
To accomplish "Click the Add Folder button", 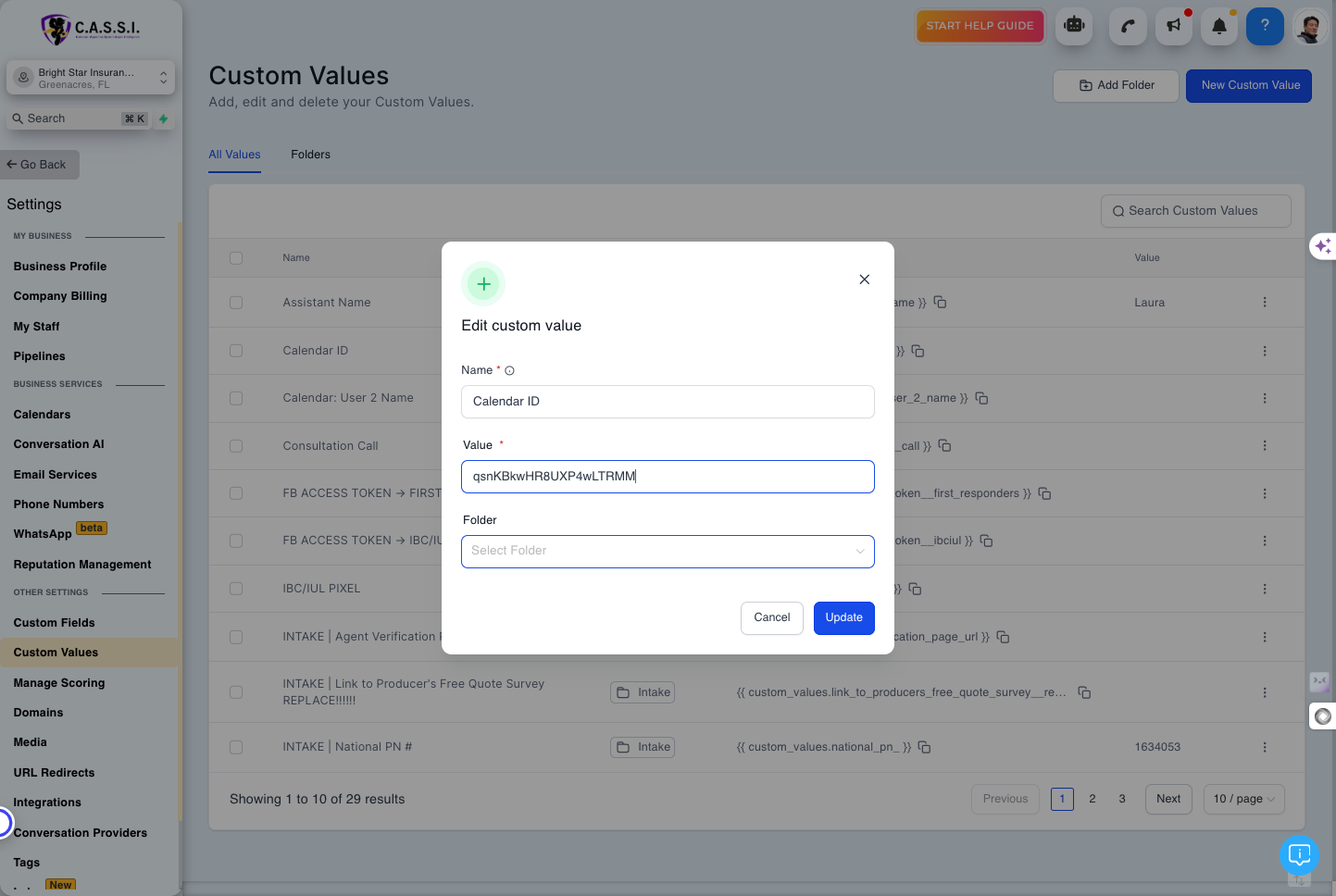I will pyautogui.click(x=1117, y=86).
